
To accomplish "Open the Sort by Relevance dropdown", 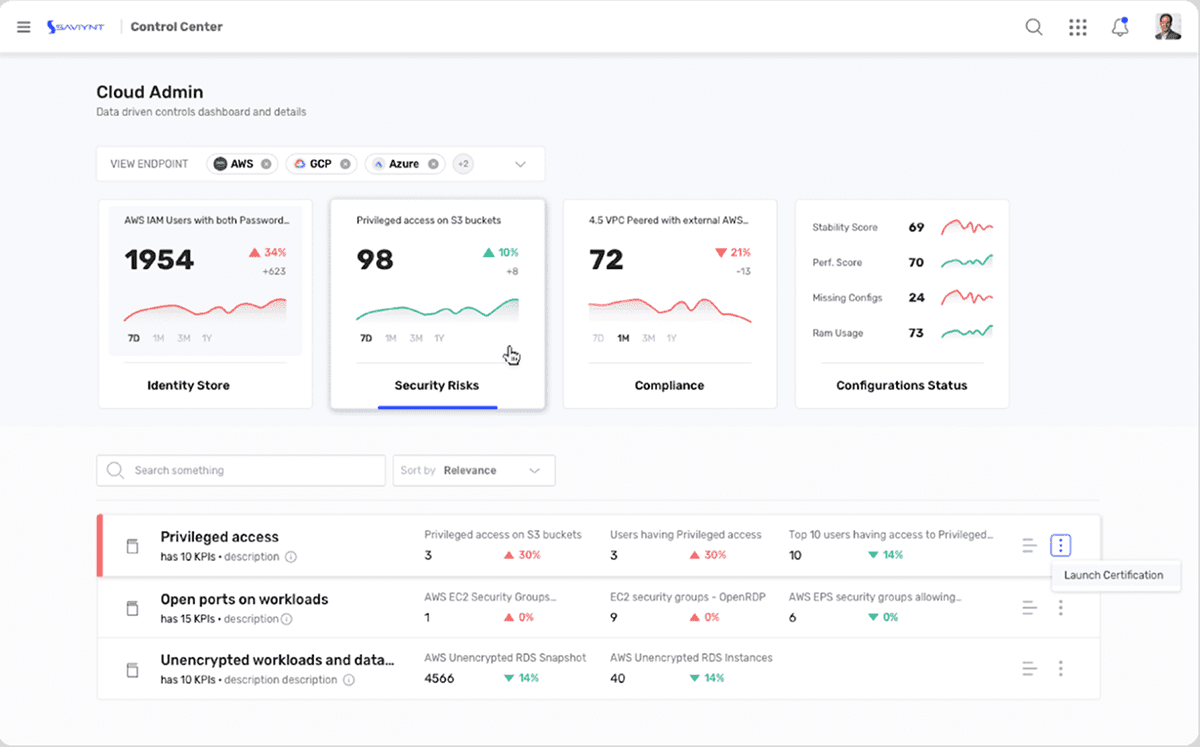I will click(x=474, y=470).
